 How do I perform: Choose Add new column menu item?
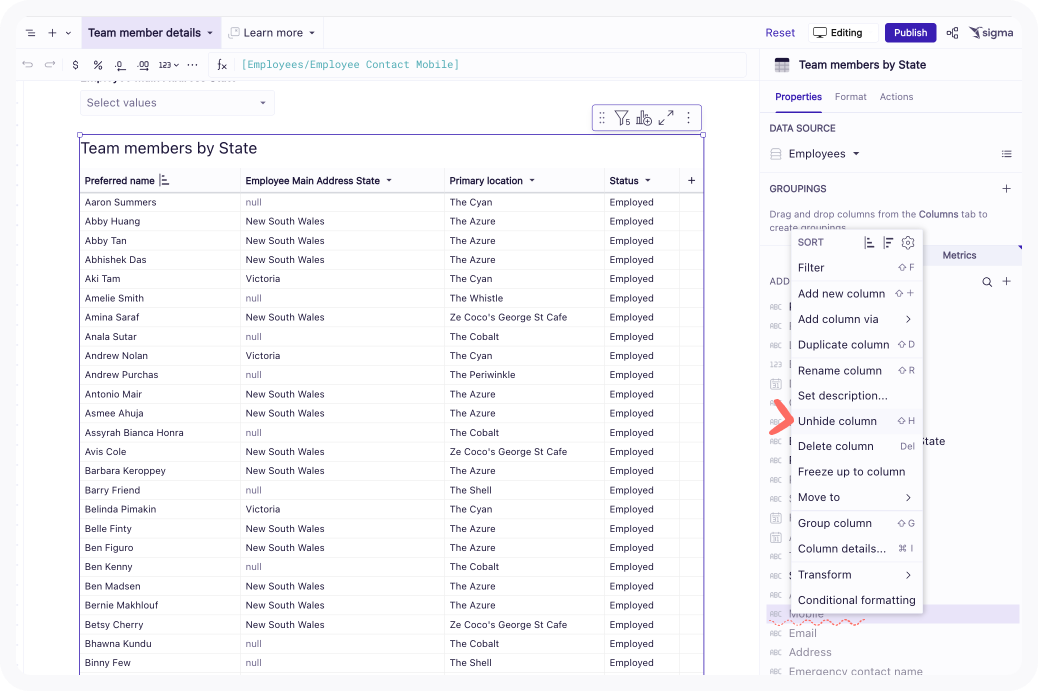pos(857,294)
